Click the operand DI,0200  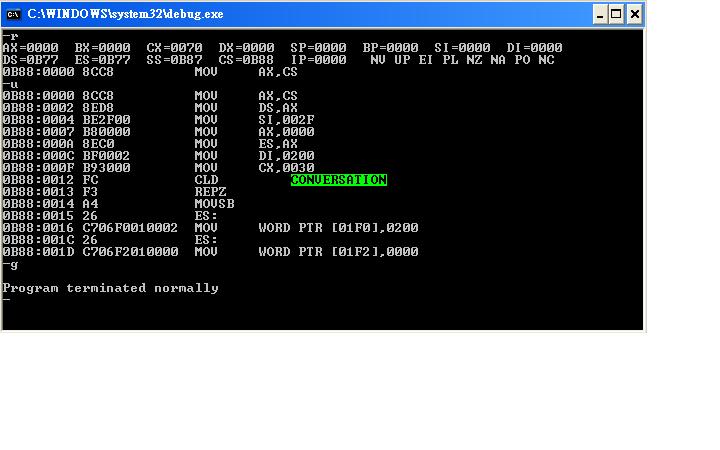point(287,156)
